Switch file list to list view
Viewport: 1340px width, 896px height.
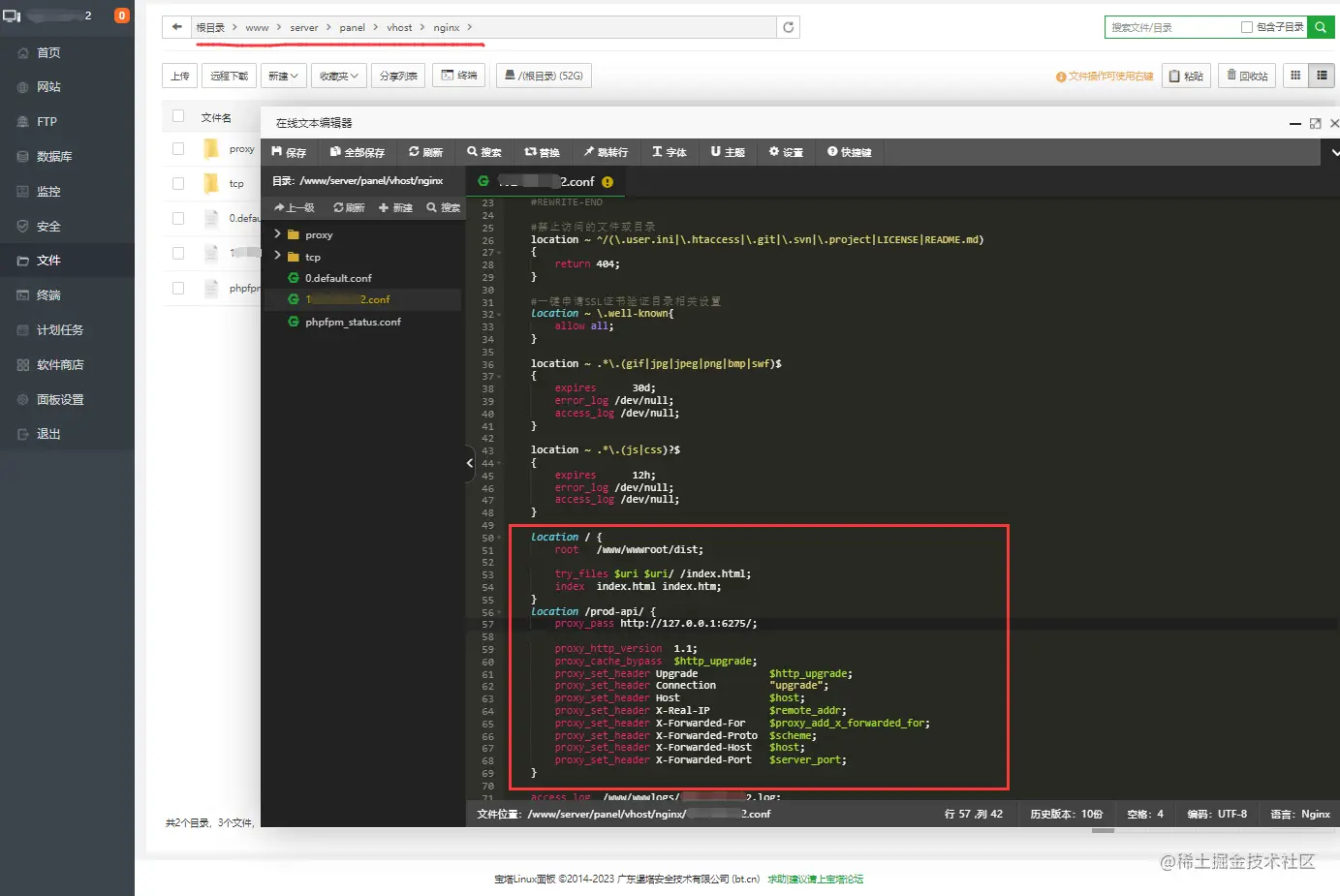coord(1322,76)
